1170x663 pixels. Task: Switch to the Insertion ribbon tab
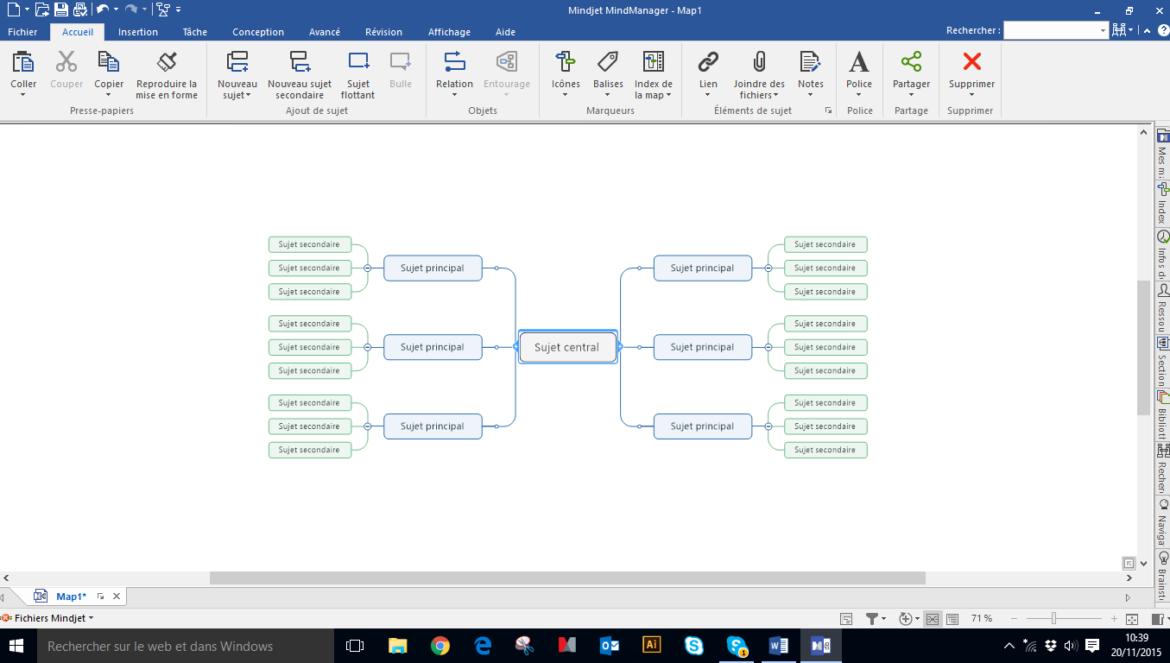138,32
